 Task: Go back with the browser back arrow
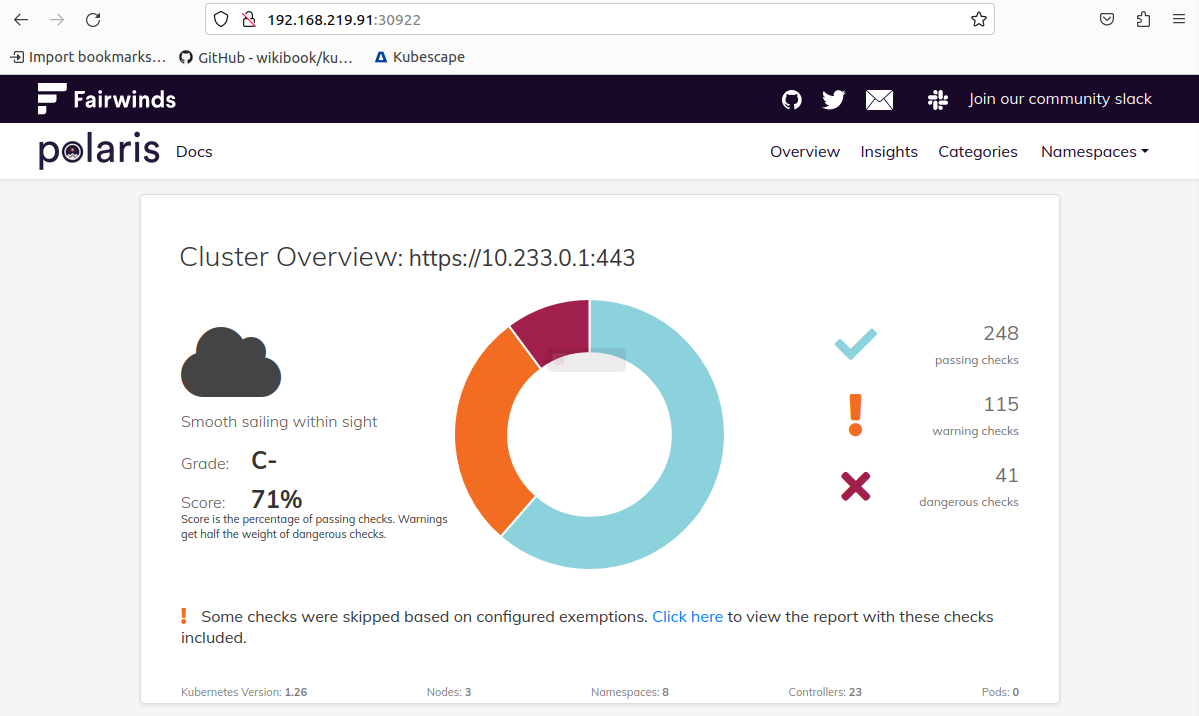click(x=21, y=20)
